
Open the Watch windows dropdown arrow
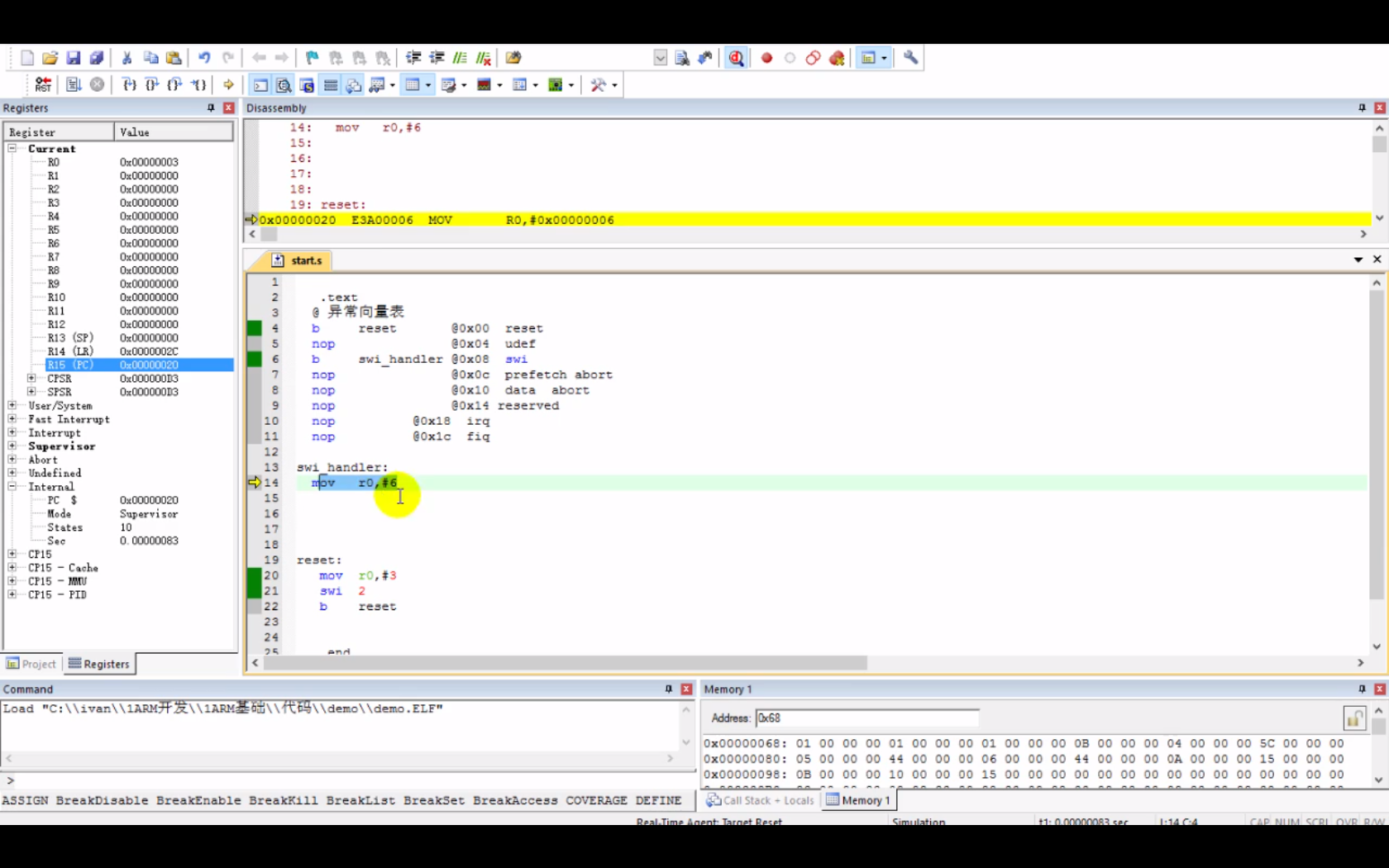392,85
